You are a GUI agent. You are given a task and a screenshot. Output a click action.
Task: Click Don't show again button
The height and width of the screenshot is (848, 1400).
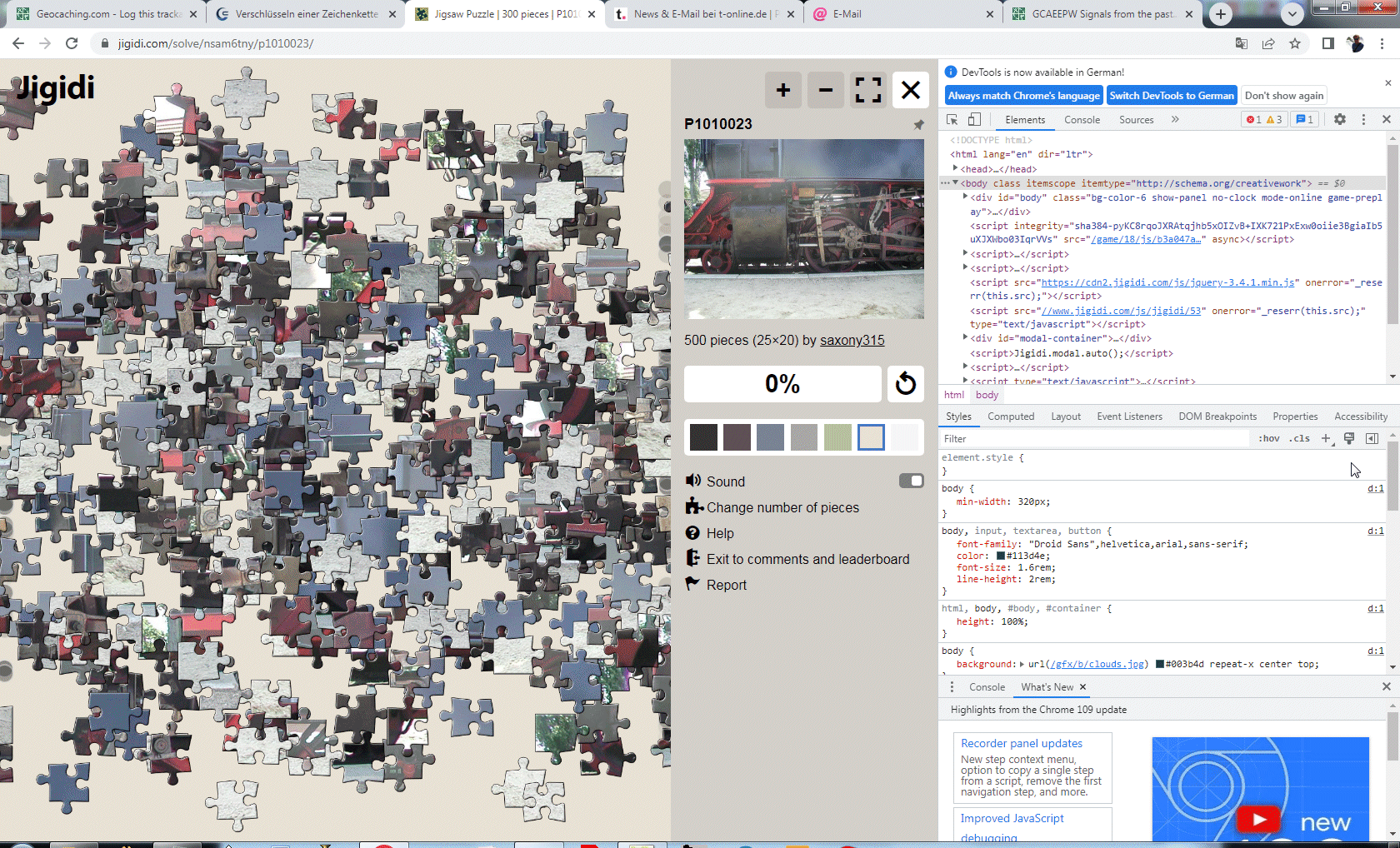(x=1284, y=96)
